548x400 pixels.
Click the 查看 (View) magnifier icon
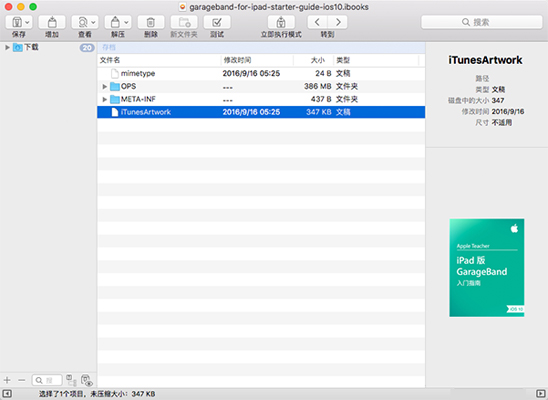(x=82, y=22)
